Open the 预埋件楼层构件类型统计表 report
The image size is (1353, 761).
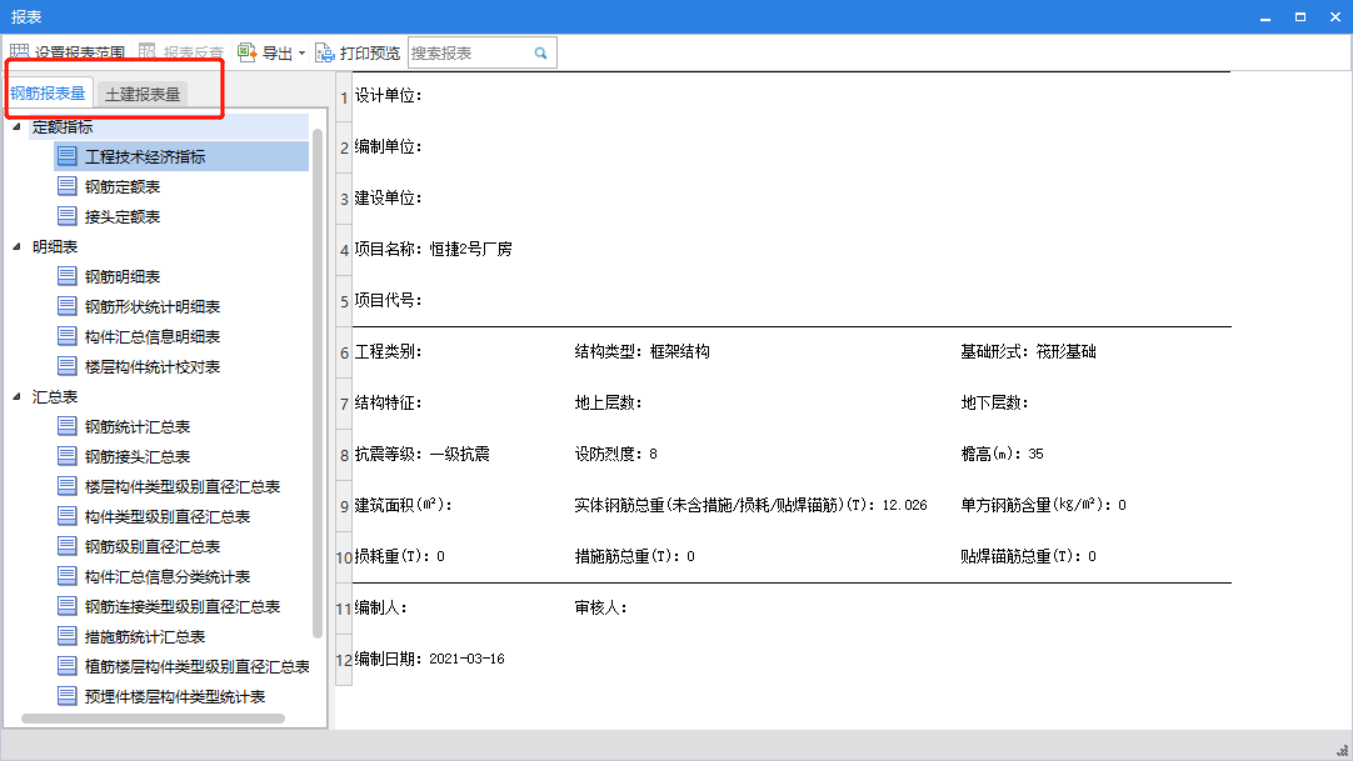[x=175, y=697]
